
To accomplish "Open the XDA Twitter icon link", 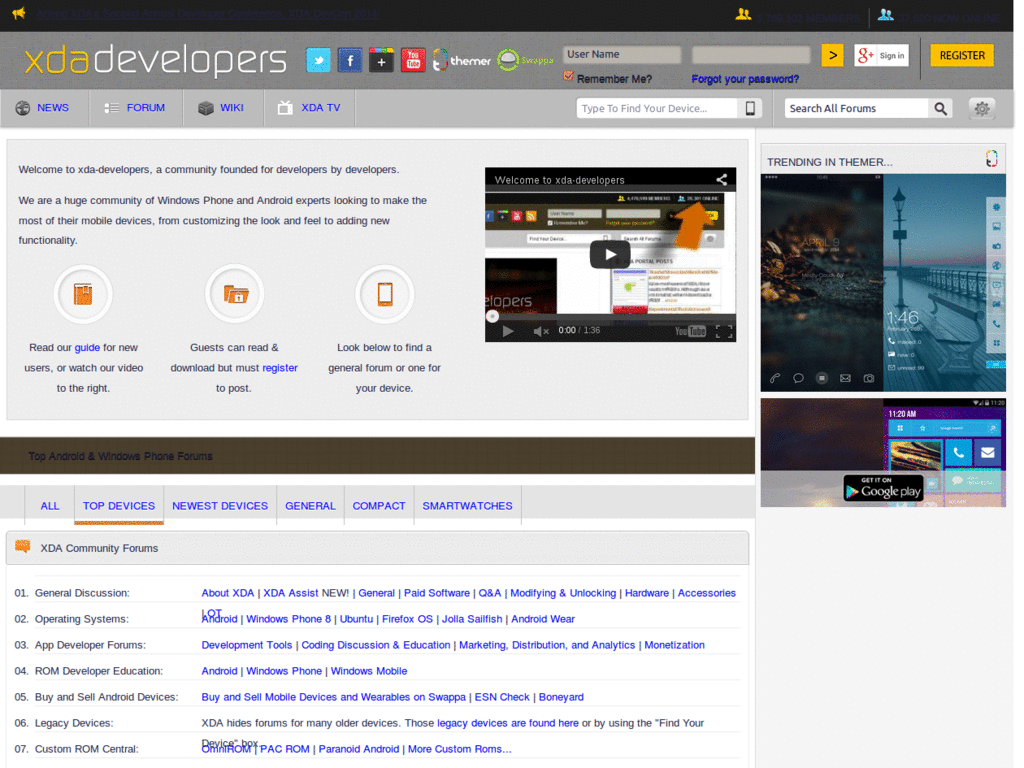I will (x=318, y=60).
